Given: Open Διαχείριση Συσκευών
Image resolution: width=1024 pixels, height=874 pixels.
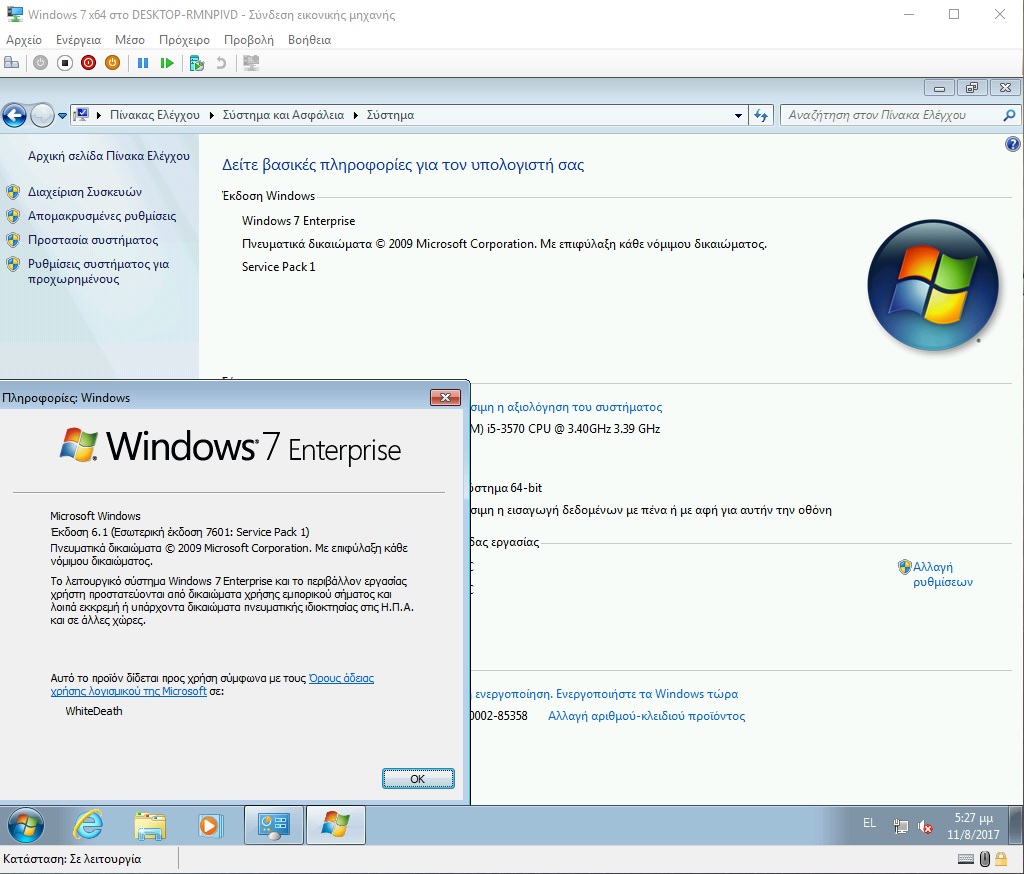Looking at the screenshot, I should pyautogui.click(x=85, y=192).
